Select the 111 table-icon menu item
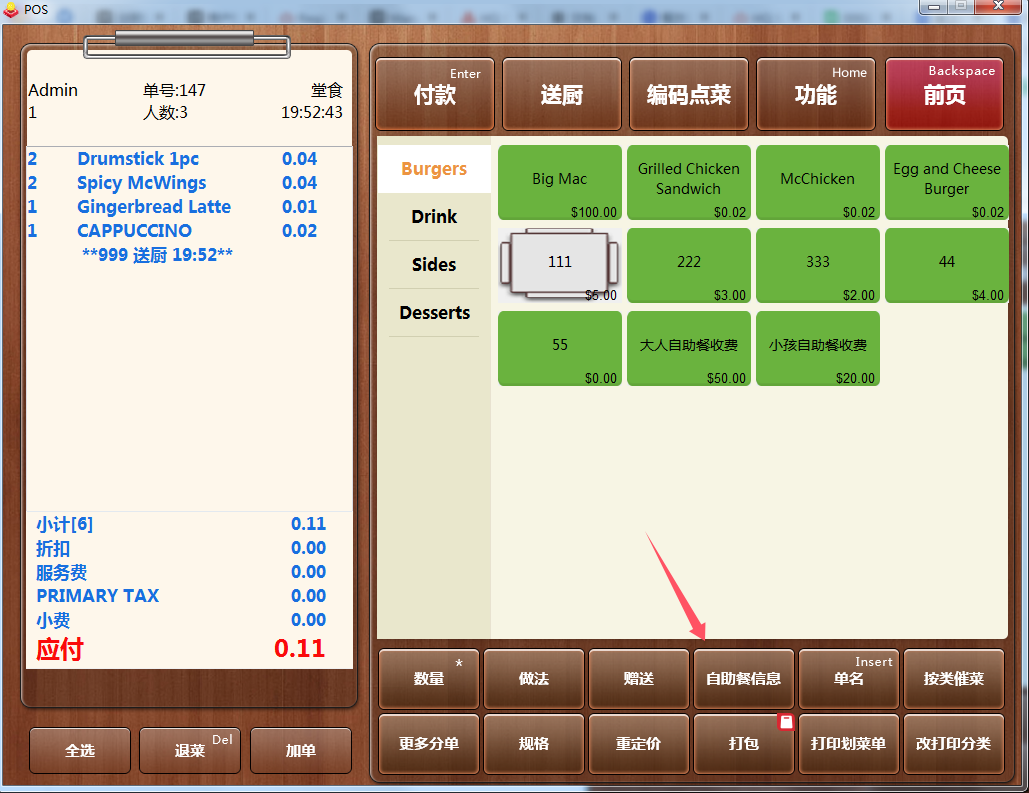 point(560,265)
